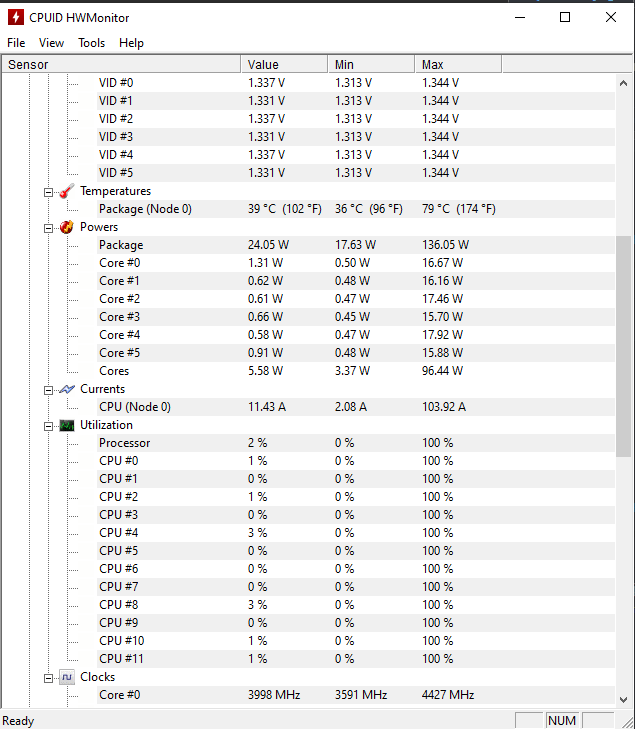
Task: Click the Sensor column header
Action: click(121, 64)
